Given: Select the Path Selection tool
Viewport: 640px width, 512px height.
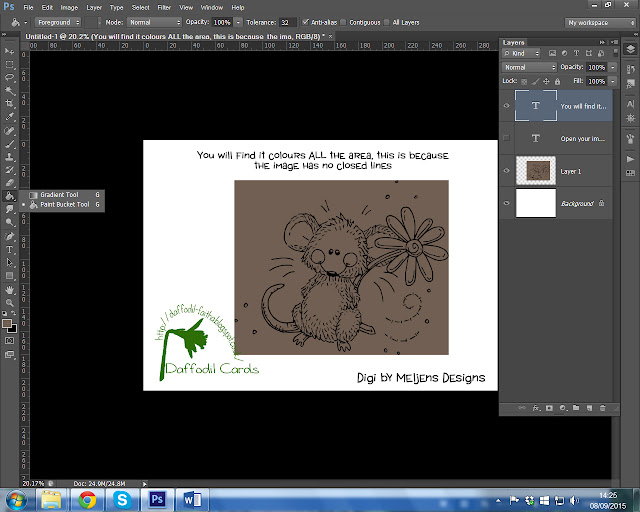Looking at the screenshot, I should coord(9,263).
